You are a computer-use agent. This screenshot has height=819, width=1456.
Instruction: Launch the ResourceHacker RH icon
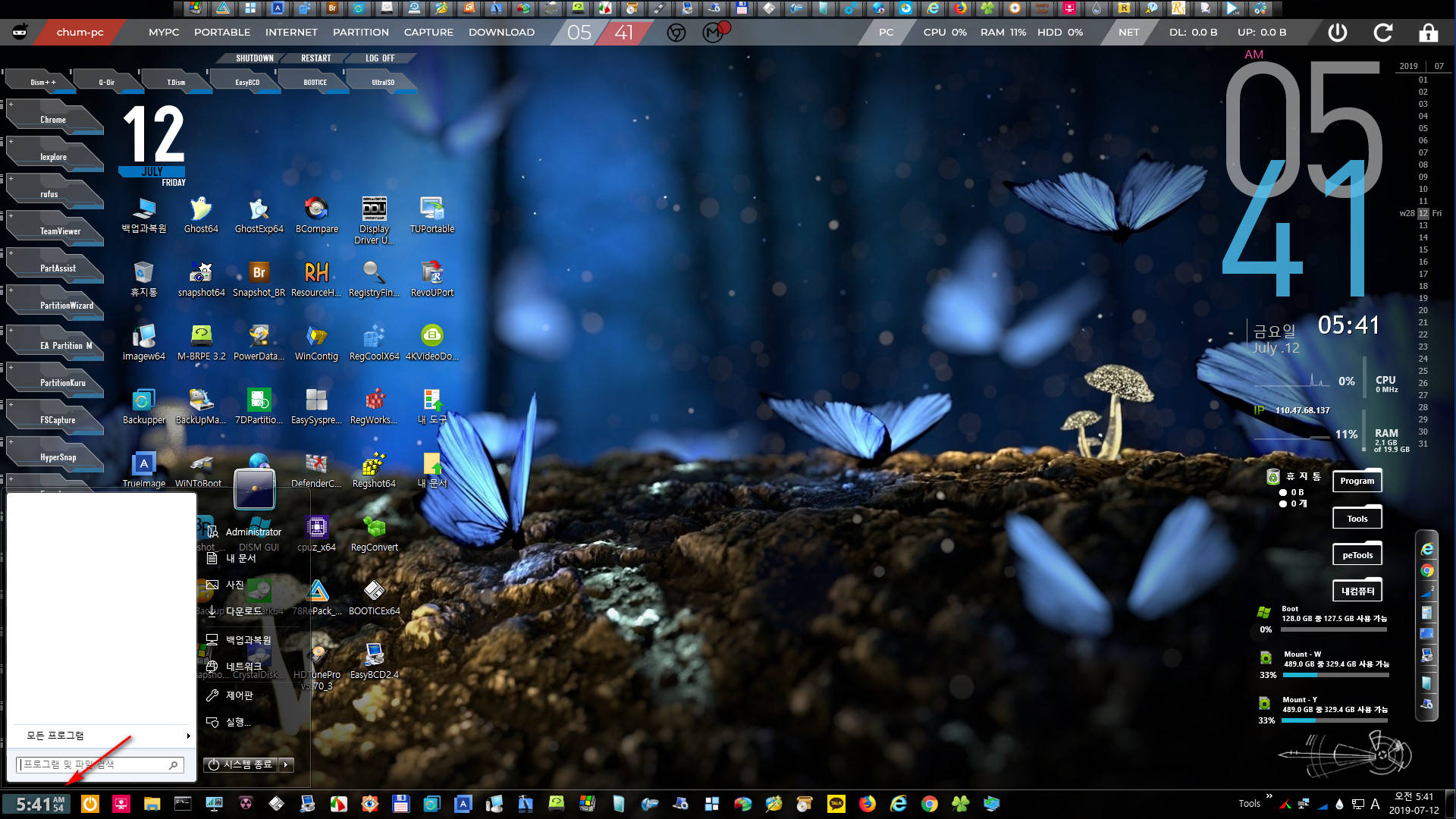coord(316,279)
